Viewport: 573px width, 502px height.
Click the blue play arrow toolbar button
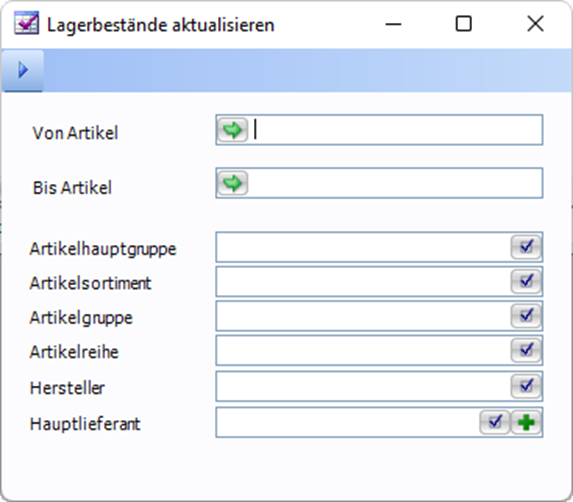point(23,70)
